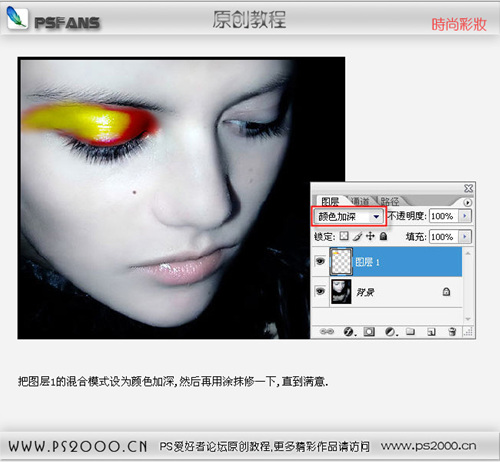Toggle lock image pixels brush icon
The width and height of the screenshot is (500, 462).
[357, 236]
